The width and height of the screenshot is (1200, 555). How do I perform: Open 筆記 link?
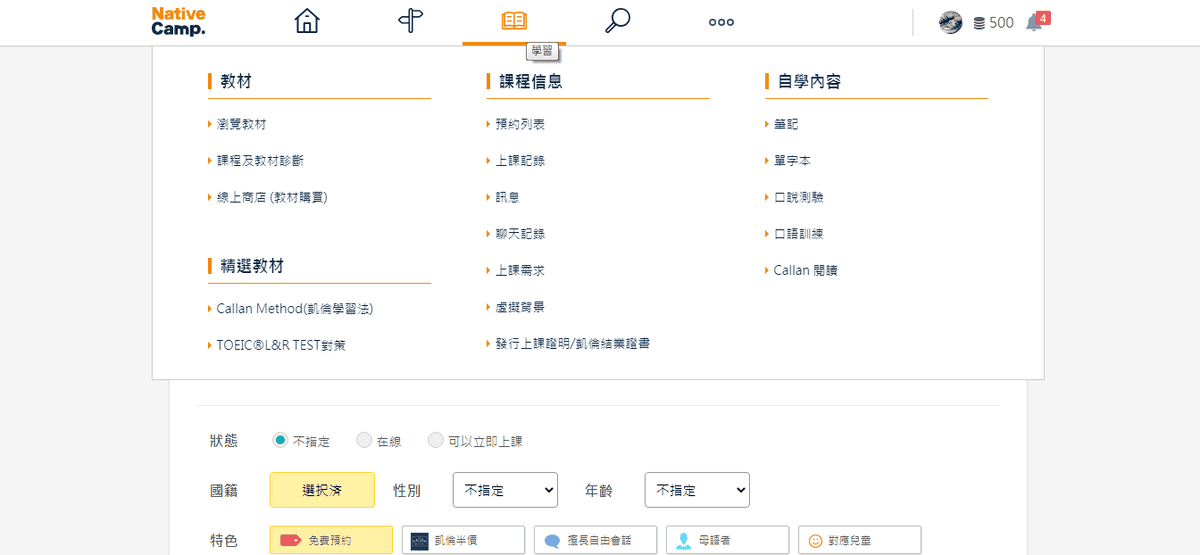click(x=786, y=124)
